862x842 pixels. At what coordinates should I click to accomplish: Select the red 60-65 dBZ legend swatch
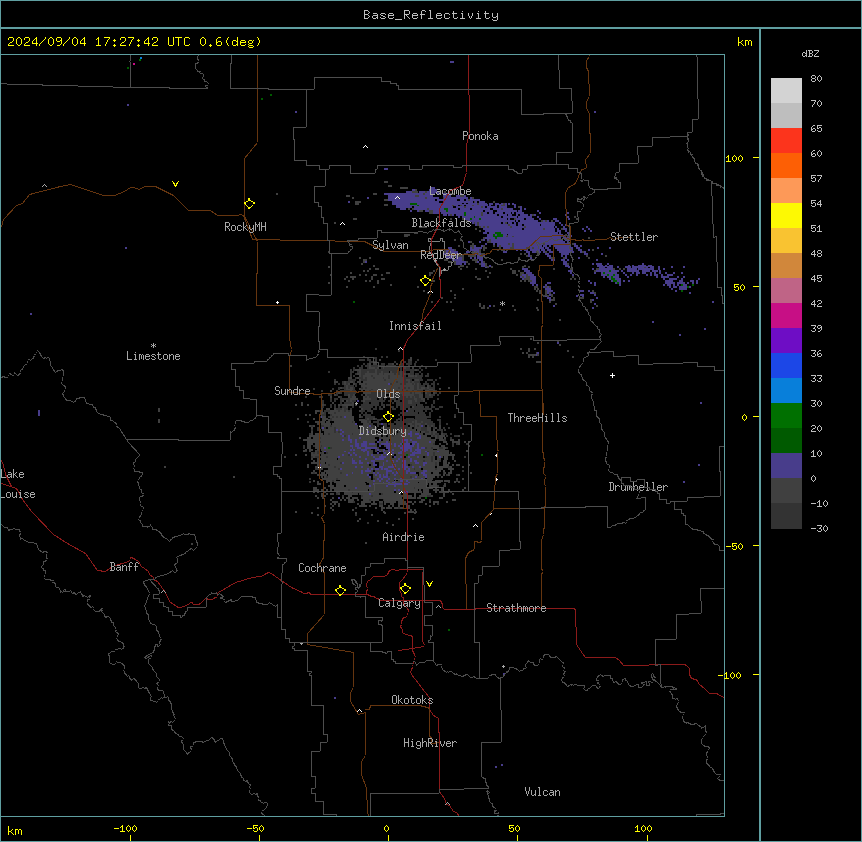(786, 141)
